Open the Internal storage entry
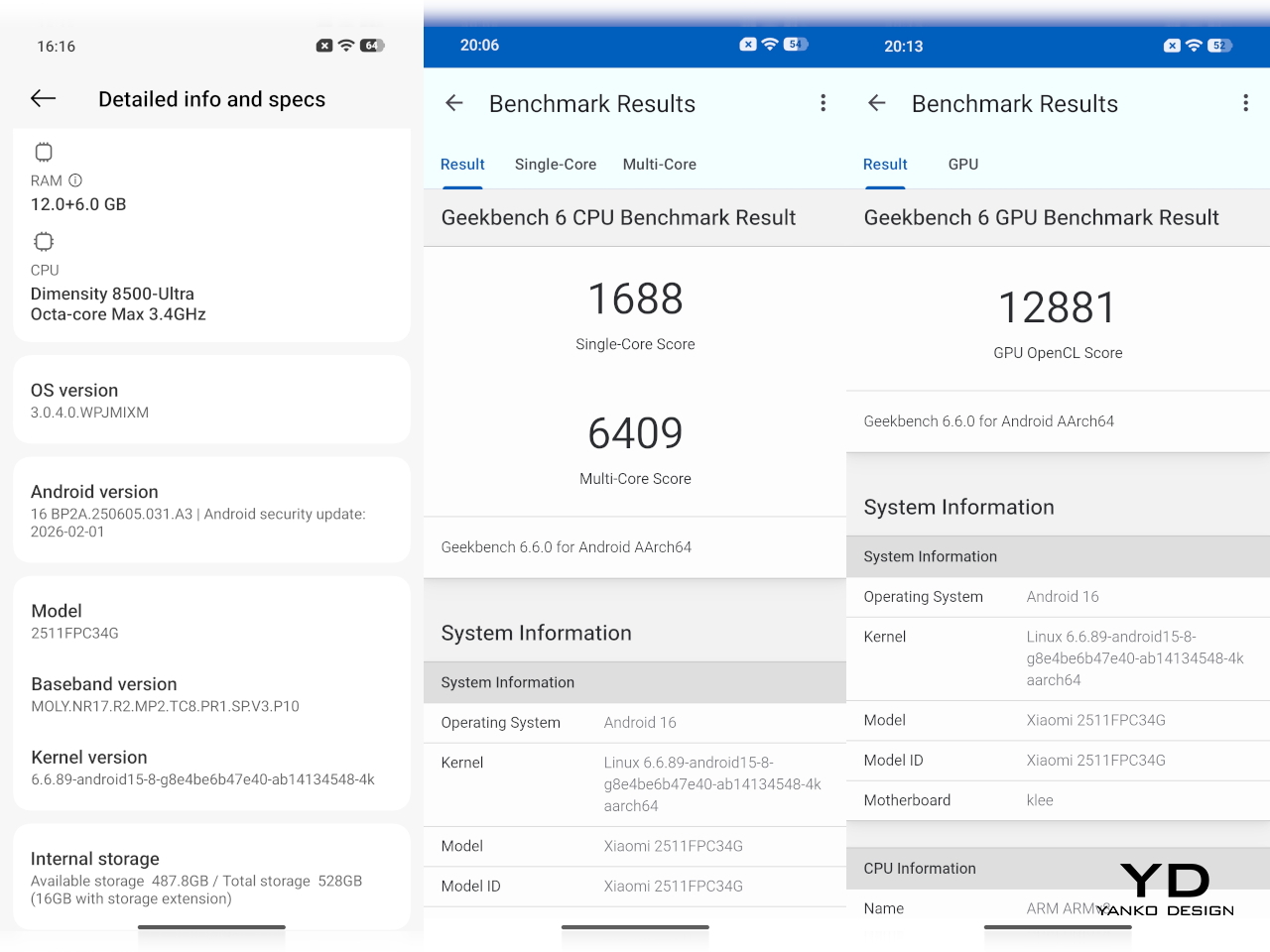This screenshot has height=952, width=1270. [211, 877]
